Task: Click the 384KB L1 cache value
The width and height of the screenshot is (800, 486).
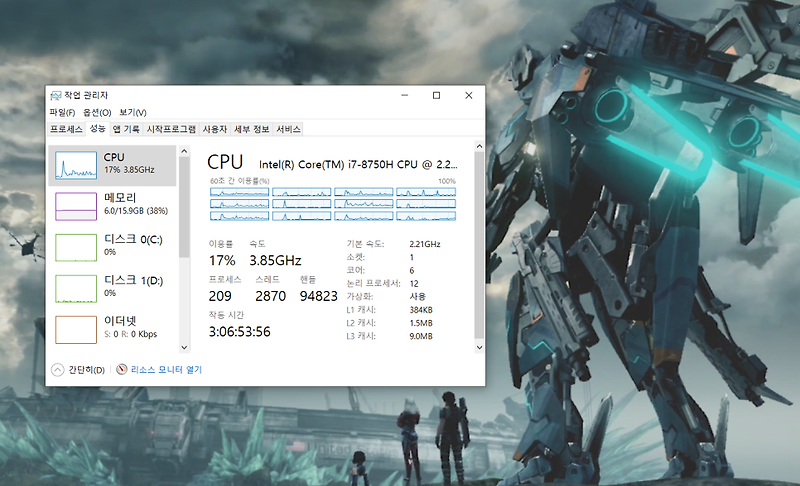Action: (421, 310)
